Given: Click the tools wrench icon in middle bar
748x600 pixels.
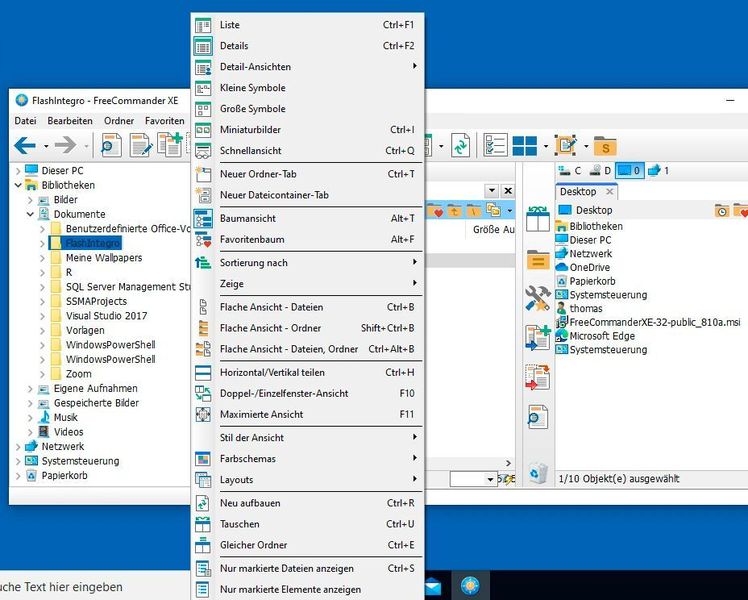Looking at the screenshot, I should [x=538, y=298].
